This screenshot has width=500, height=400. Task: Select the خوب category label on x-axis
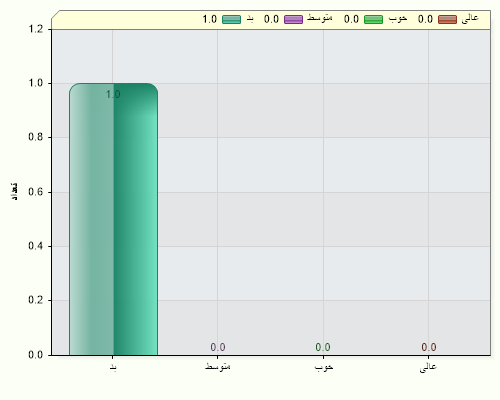pyautogui.click(x=324, y=367)
